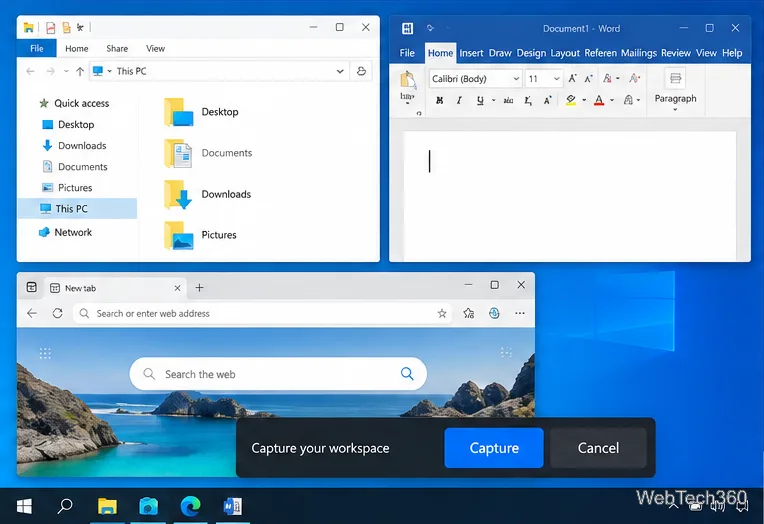Viewport: 764px width, 524px height.
Task: Click File Explorer up arrow
Action: (80, 71)
